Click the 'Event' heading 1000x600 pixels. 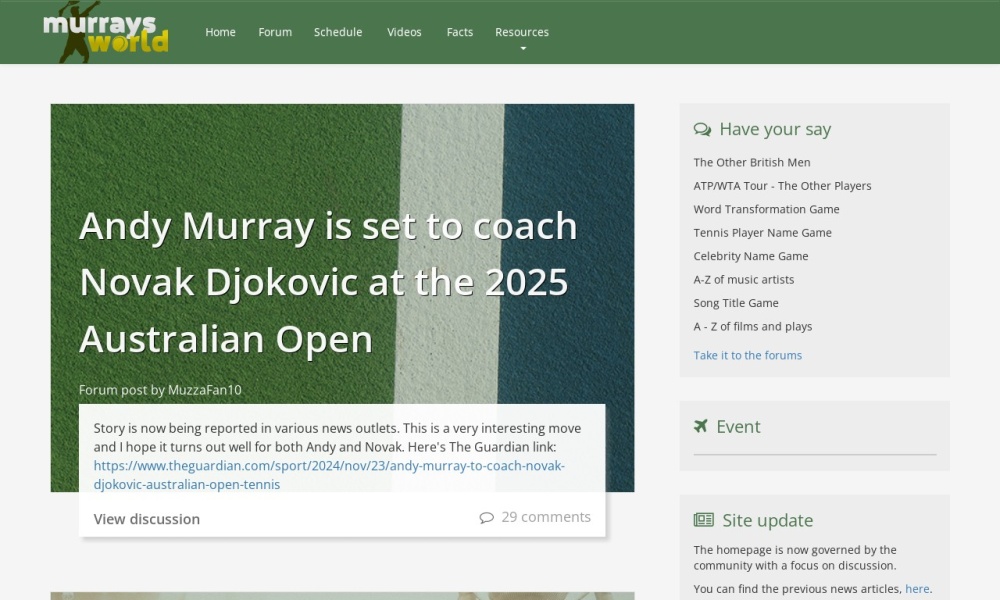[738, 427]
